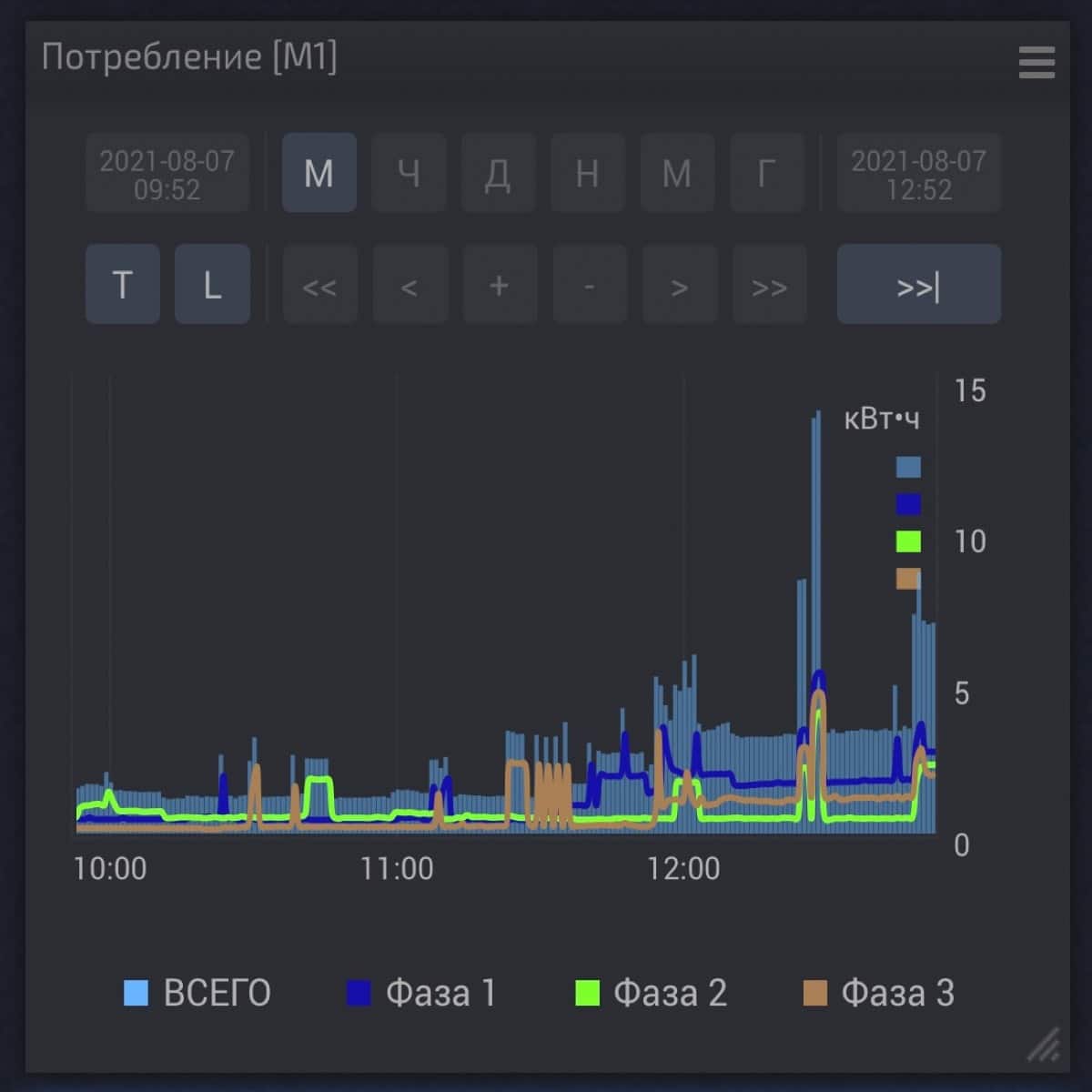The image size is (1092, 1092).
Task: Select the Д days interval
Action: click(x=499, y=173)
